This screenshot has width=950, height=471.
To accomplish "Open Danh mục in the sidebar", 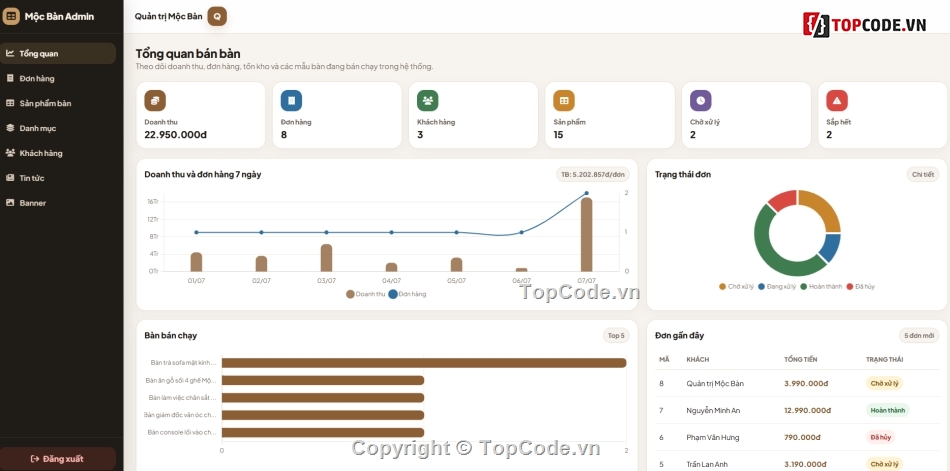I will (58, 128).
